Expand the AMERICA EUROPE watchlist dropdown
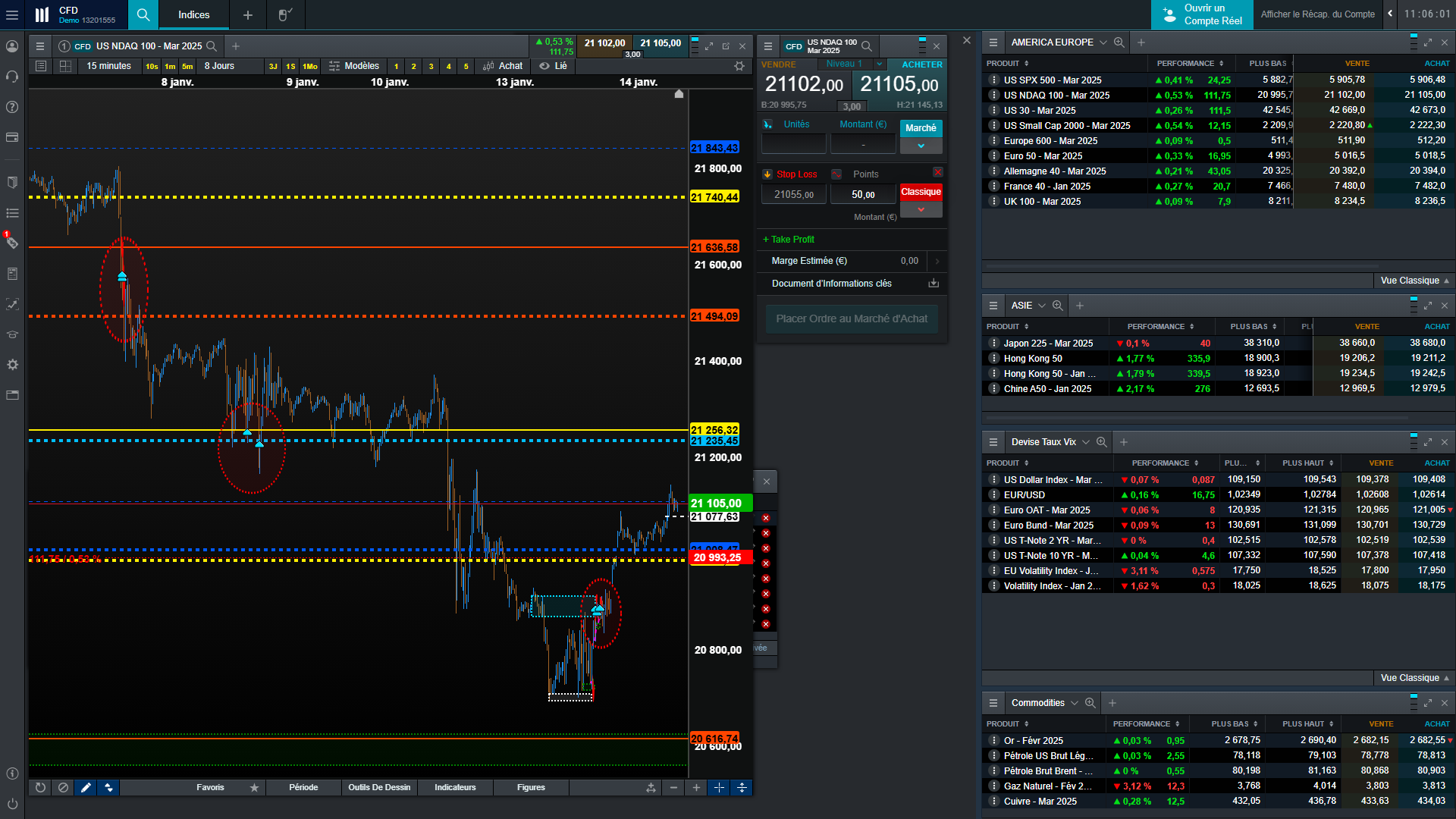 [x=1103, y=42]
